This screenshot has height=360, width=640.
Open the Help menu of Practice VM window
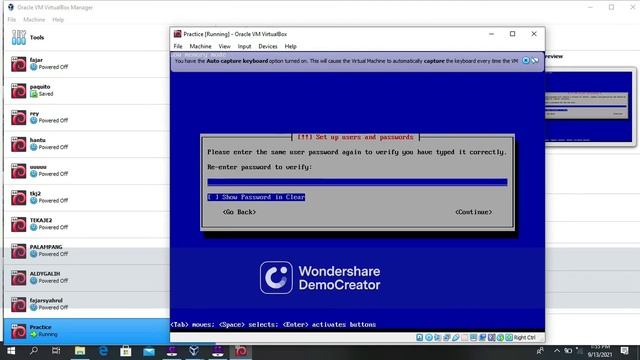[x=291, y=47]
